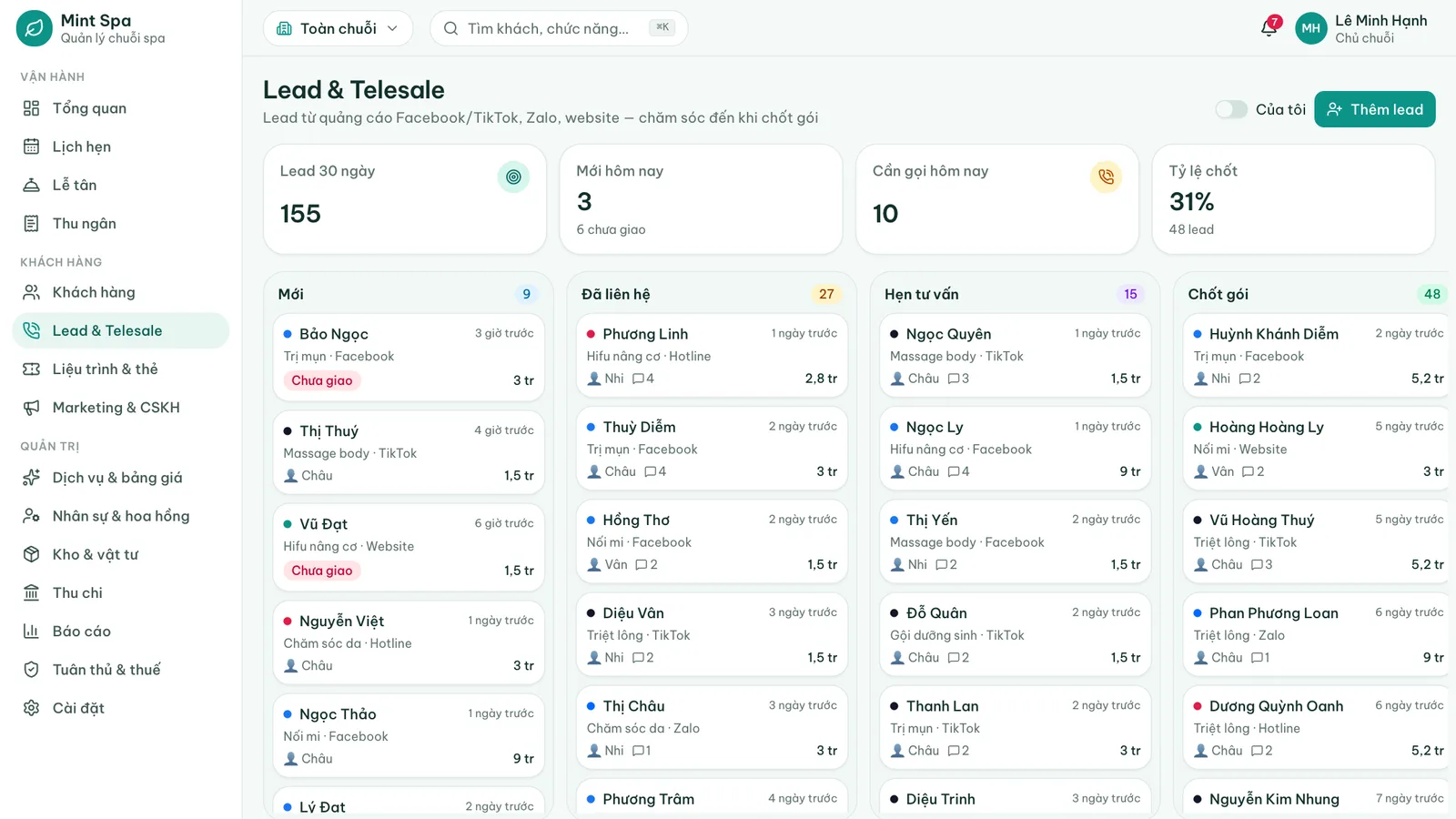Screen dimensions: 1456x819
Task: Click the Mint Spa leaf logo
Action: 35,28
